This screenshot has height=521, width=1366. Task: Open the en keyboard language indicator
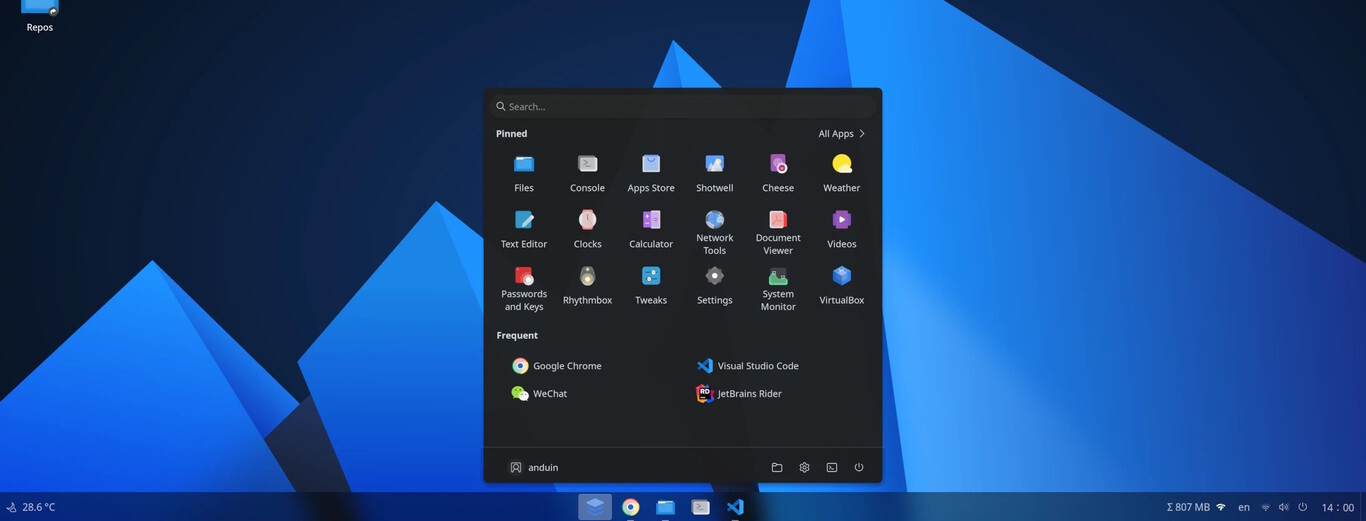pyautogui.click(x=1244, y=507)
